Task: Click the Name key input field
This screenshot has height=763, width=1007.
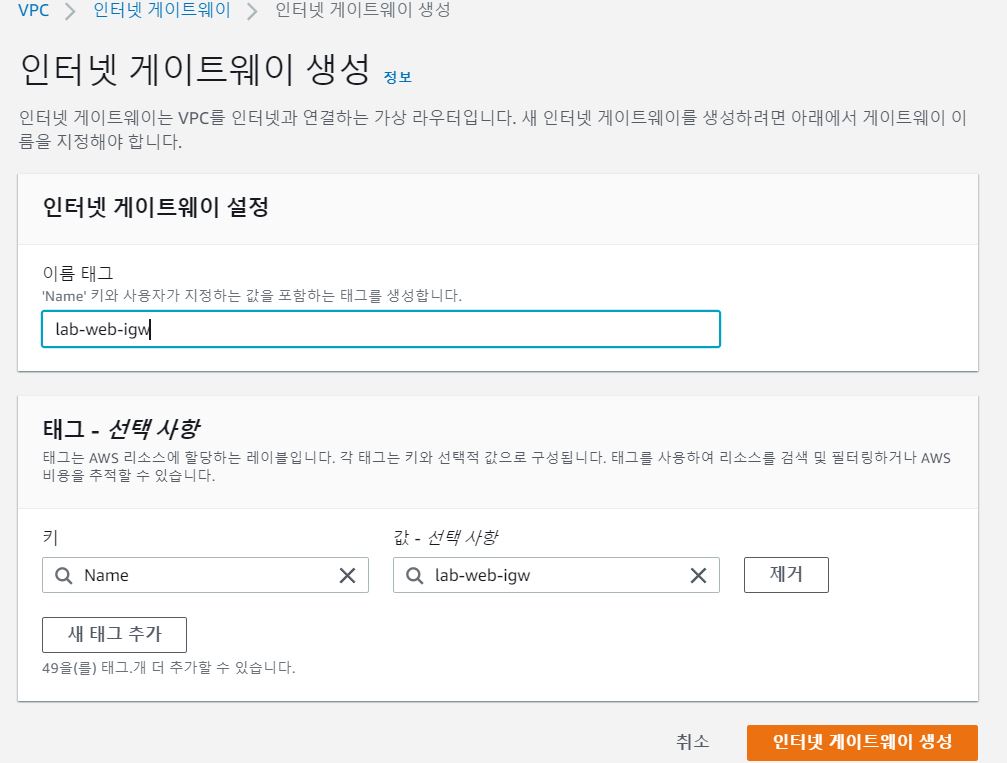Action: [206, 575]
